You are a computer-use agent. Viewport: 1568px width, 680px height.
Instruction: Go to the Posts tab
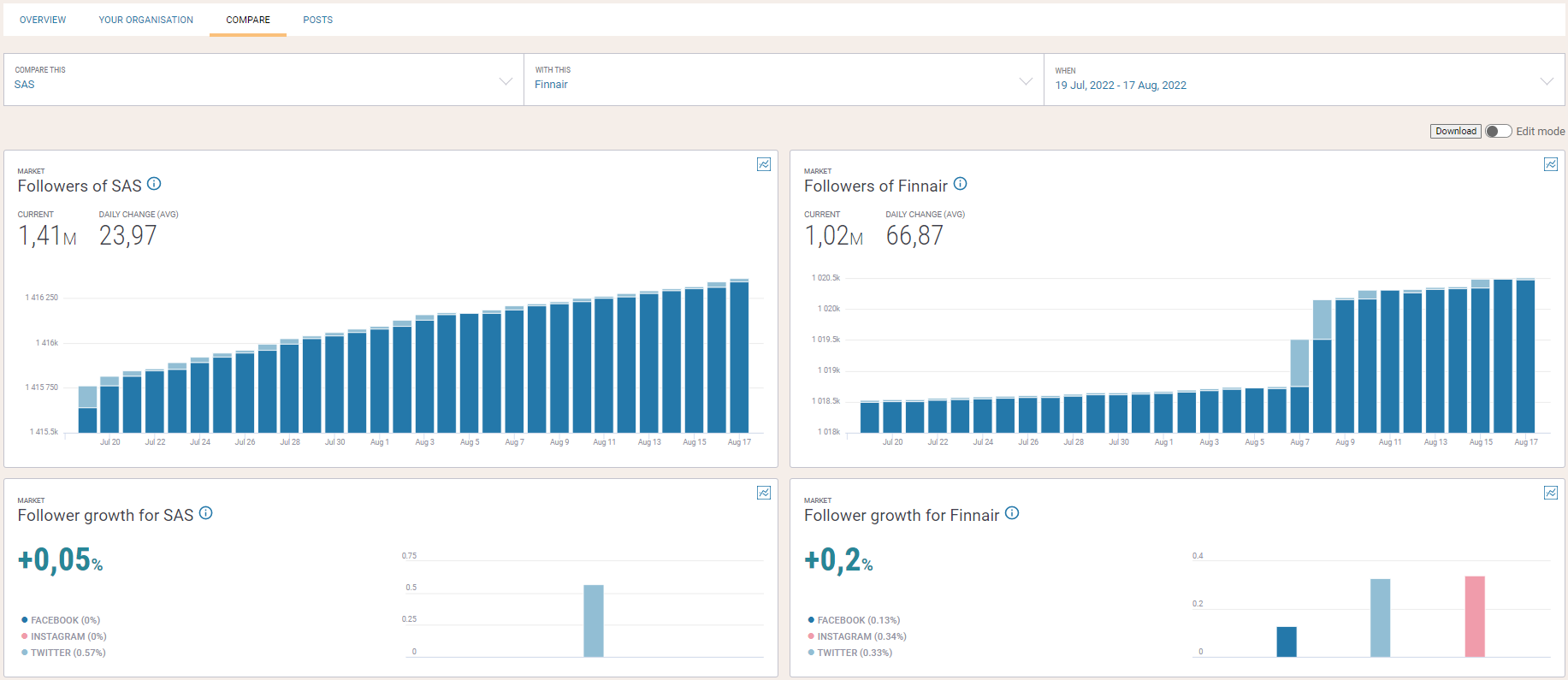pos(317,20)
